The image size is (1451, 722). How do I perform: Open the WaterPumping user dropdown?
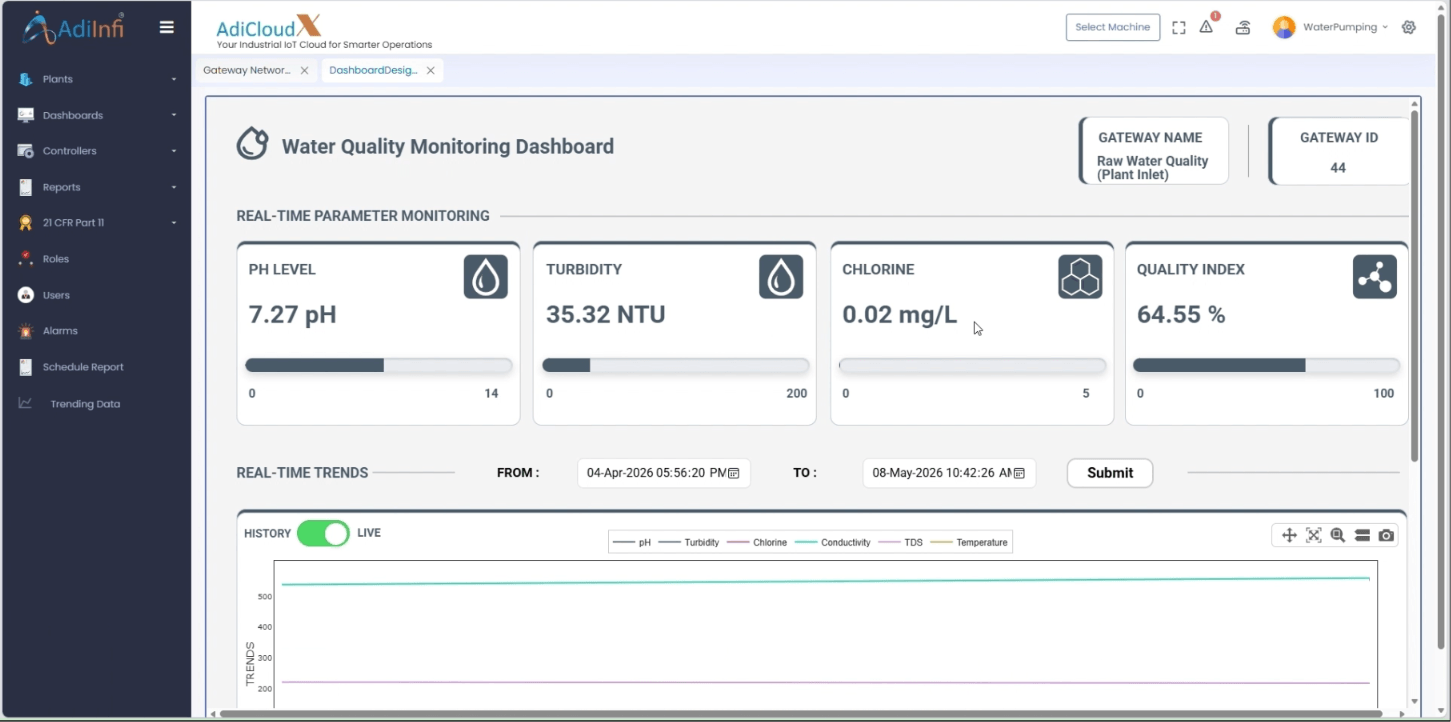[x=1331, y=27]
